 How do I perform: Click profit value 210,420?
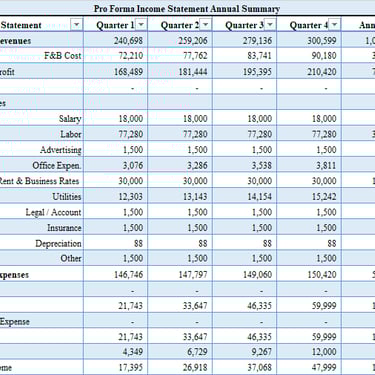tap(322, 72)
